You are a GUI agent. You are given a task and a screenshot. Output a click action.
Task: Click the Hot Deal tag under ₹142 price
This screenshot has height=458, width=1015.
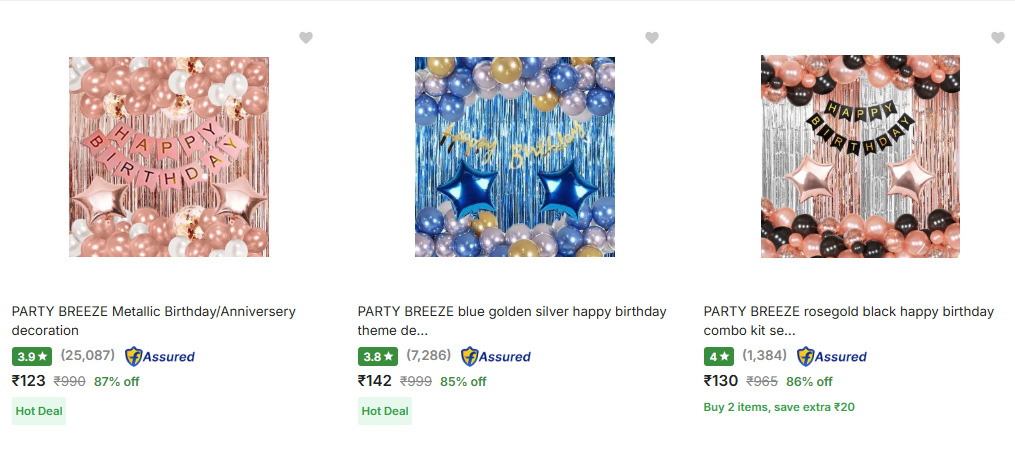(x=385, y=411)
